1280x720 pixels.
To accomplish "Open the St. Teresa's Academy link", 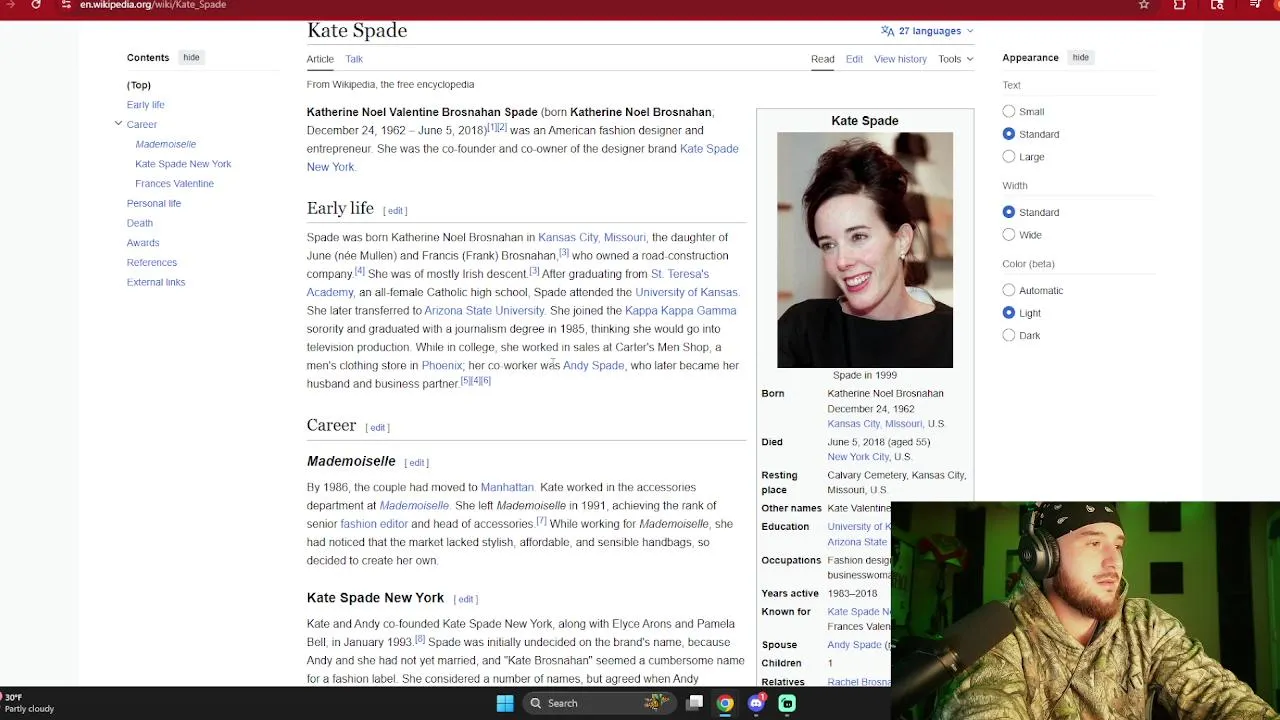I will pyautogui.click(x=508, y=283).
